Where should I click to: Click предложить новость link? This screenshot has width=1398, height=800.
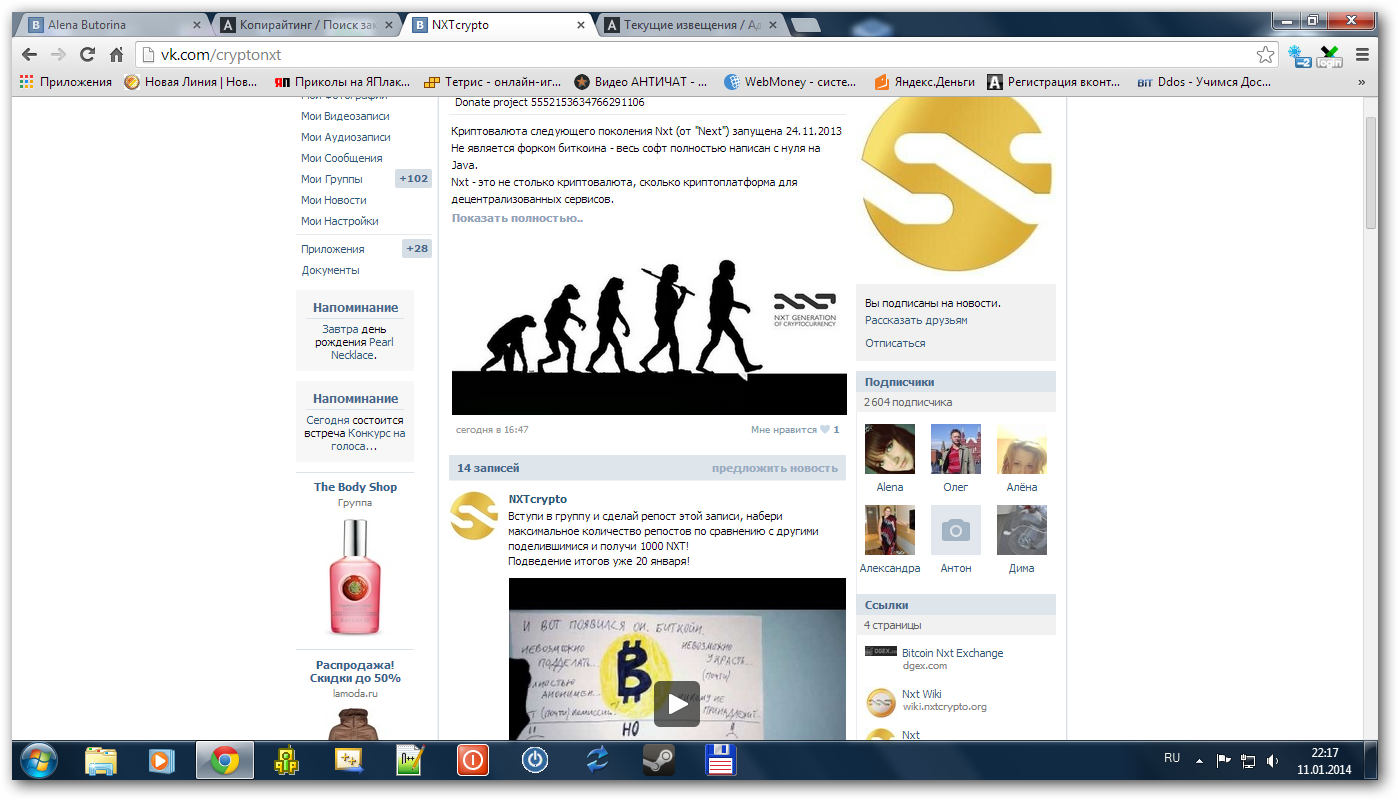pyautogui.click(x=775, y=468)
